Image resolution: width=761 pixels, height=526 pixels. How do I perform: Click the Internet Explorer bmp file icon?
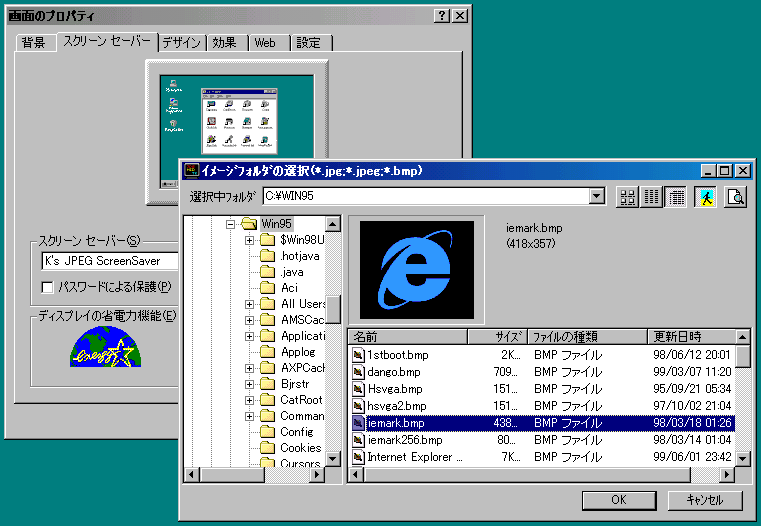tap(358, 457)
